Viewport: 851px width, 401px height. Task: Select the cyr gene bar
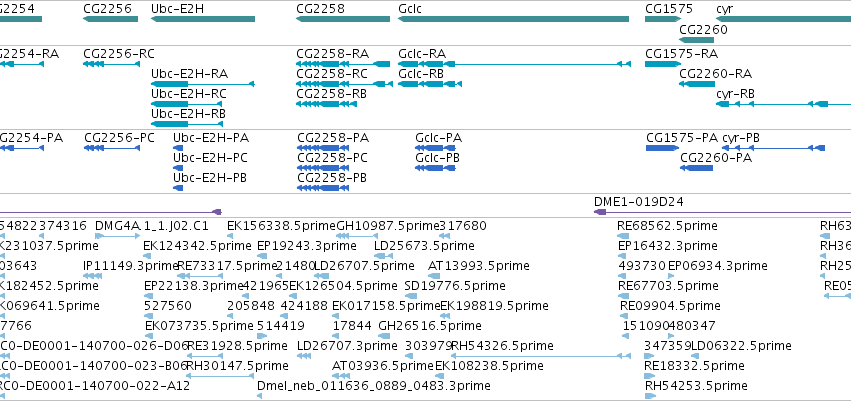pyautogui.click(x=784, y=19)
